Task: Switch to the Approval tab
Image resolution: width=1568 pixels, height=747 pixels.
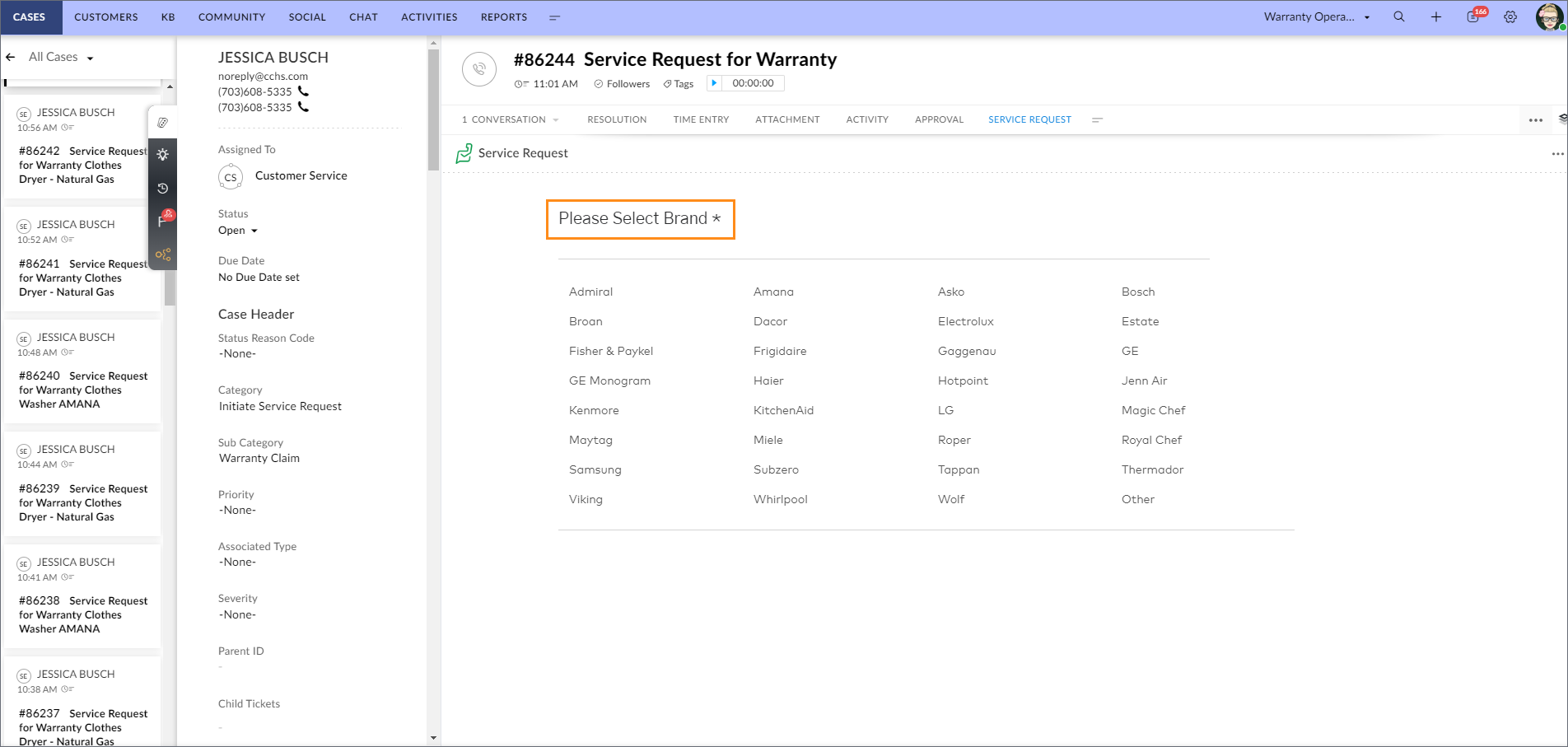Action: click(939, 119)
